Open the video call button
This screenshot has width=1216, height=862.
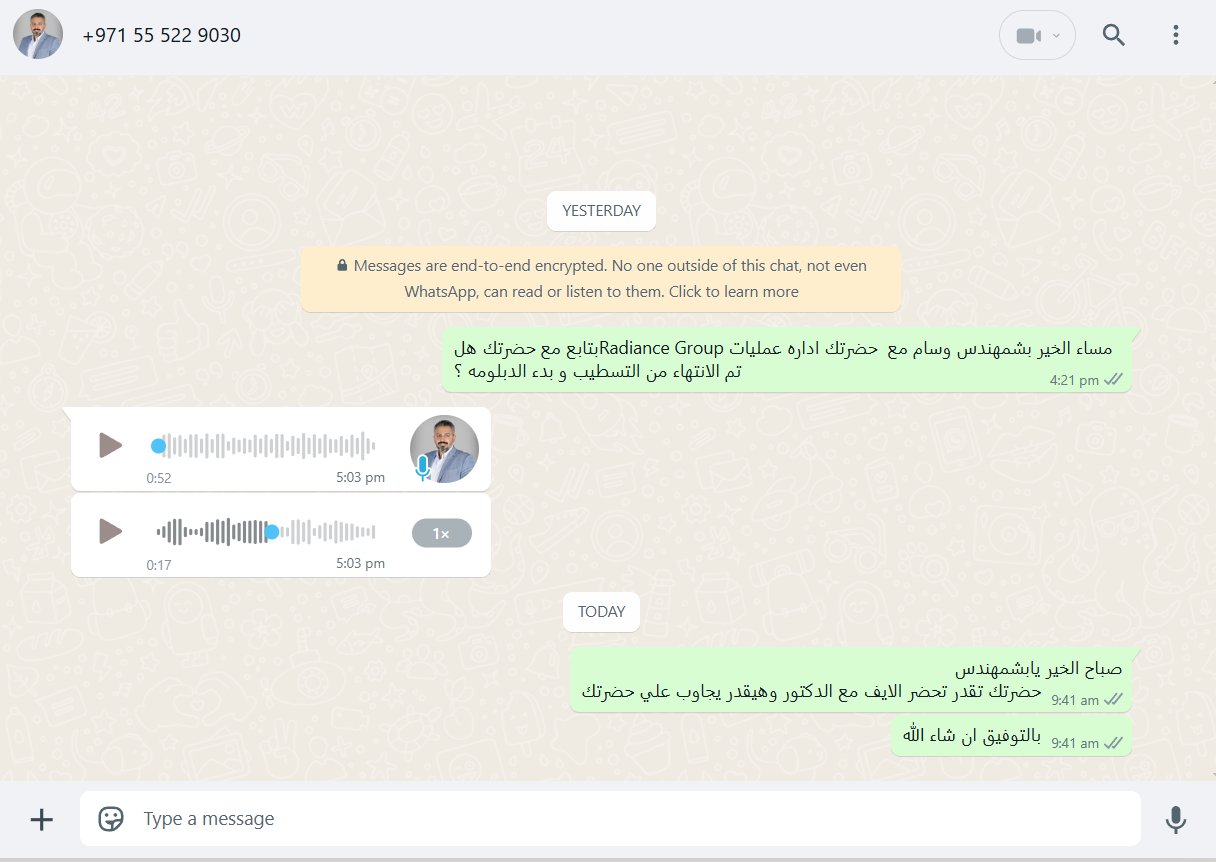1028,36
